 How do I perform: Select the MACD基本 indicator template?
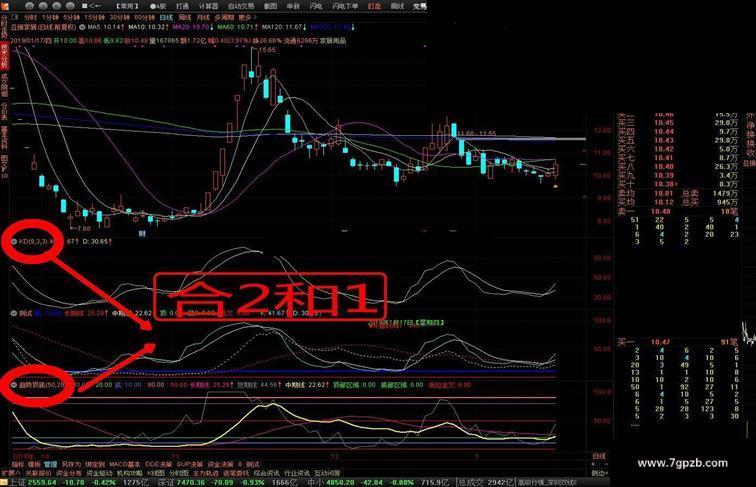tap(125, 464)
